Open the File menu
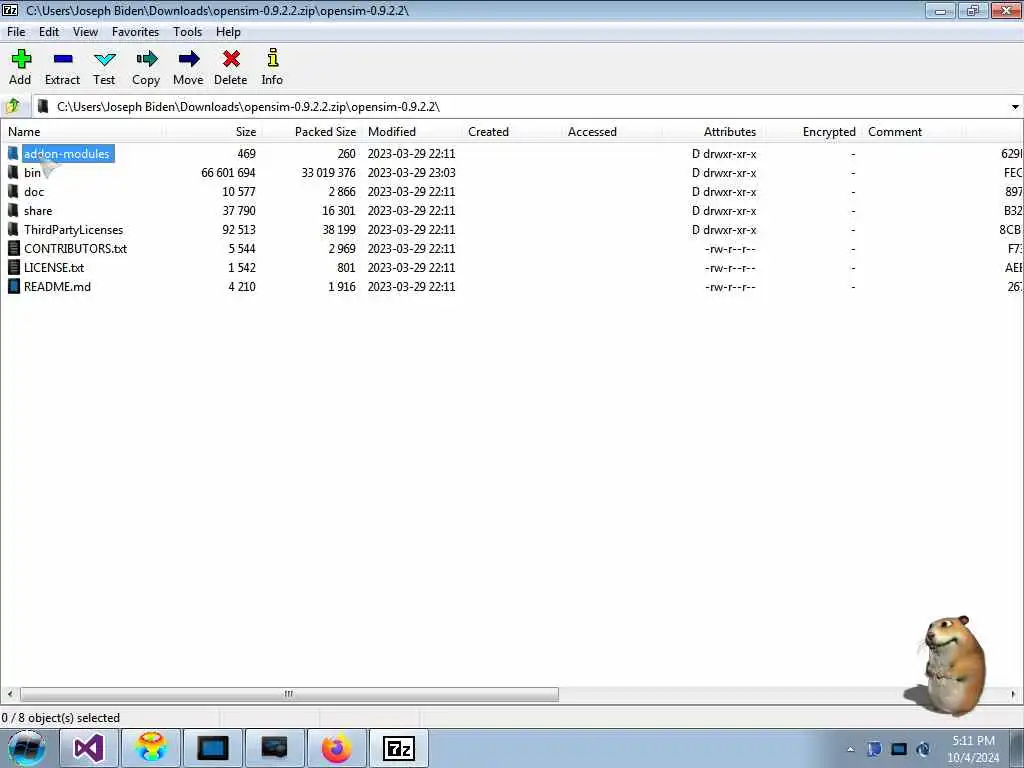 (x=16, y=31)
